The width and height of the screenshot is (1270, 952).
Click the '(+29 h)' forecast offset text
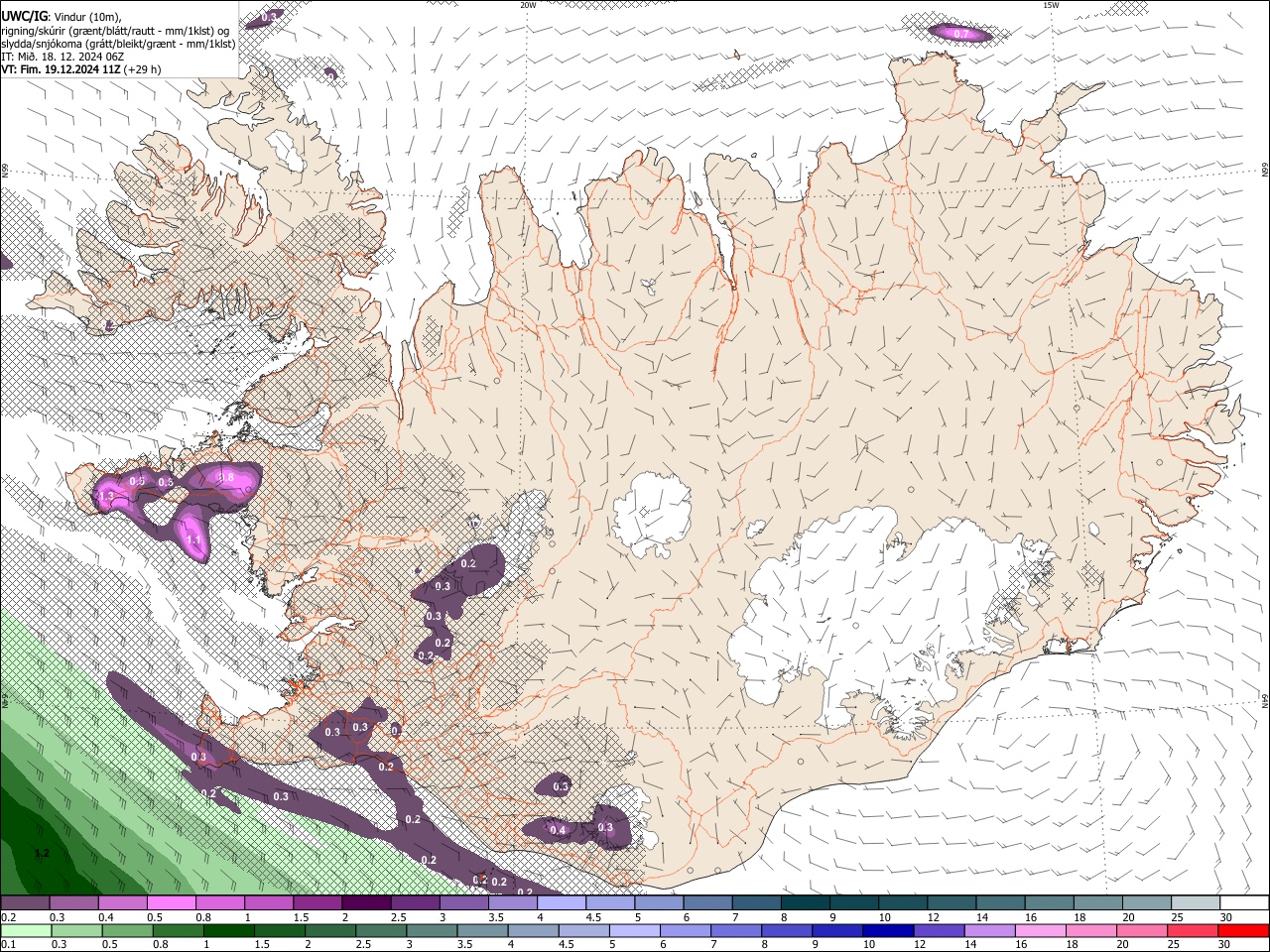(x=143, y=69)
